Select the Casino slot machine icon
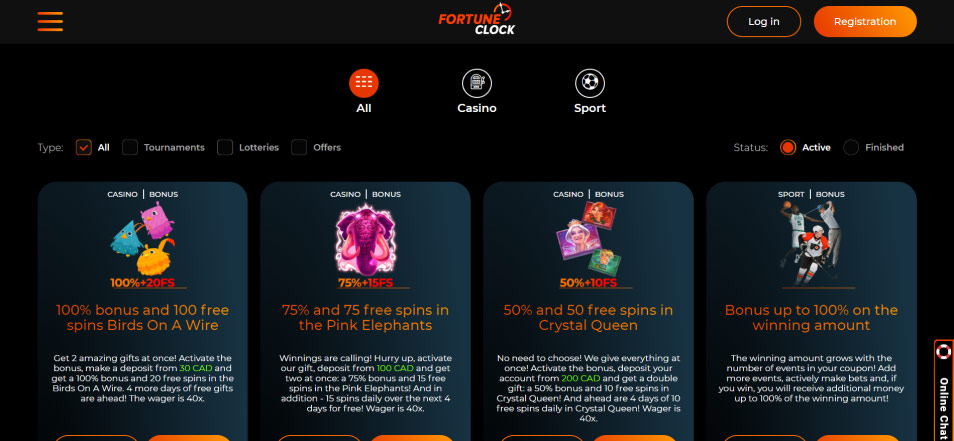Viewport: 954px width, 441px height. pos(477,83)
